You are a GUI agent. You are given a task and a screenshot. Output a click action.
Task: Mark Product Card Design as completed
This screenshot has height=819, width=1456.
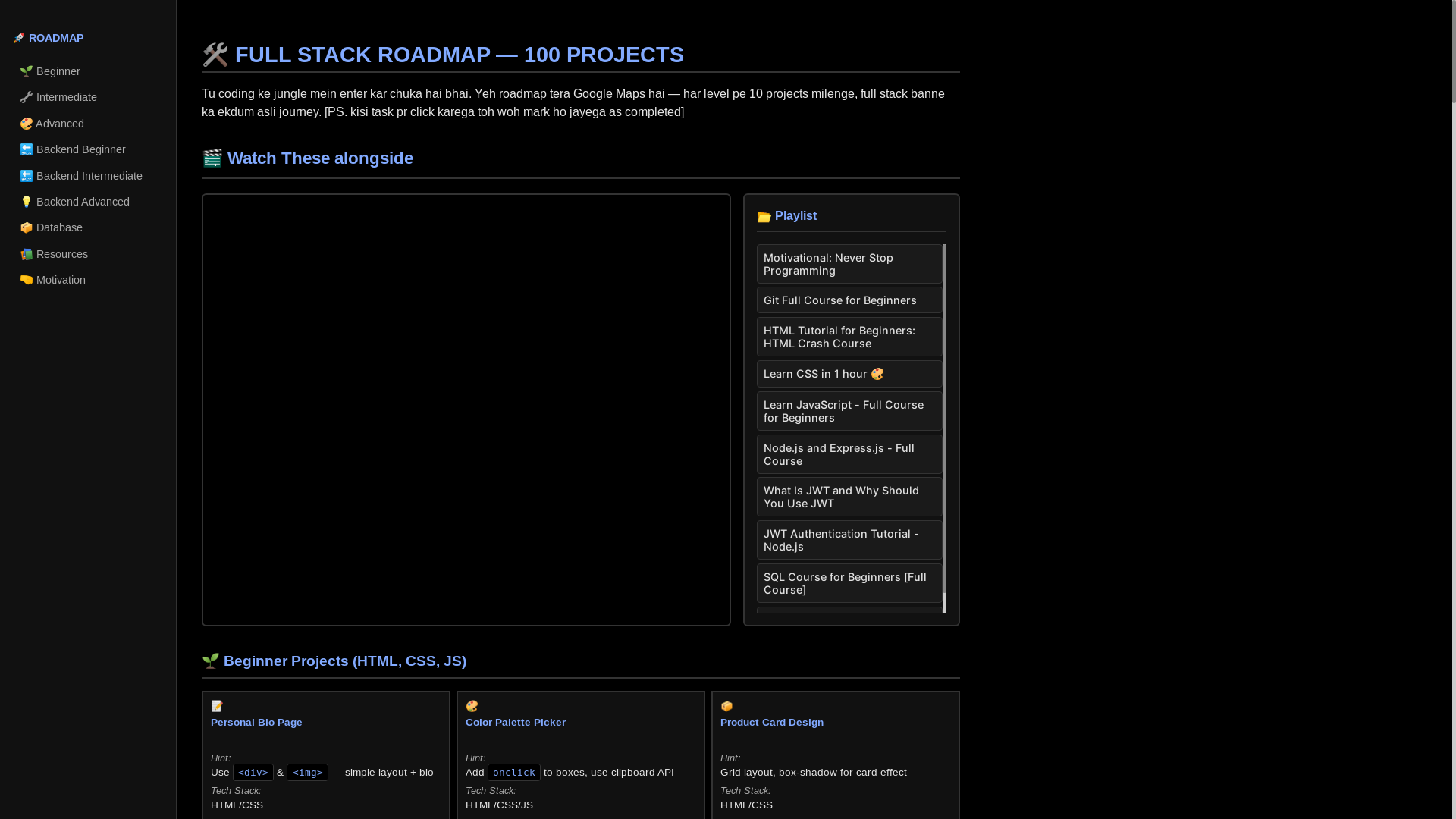(x=836, y=755)
